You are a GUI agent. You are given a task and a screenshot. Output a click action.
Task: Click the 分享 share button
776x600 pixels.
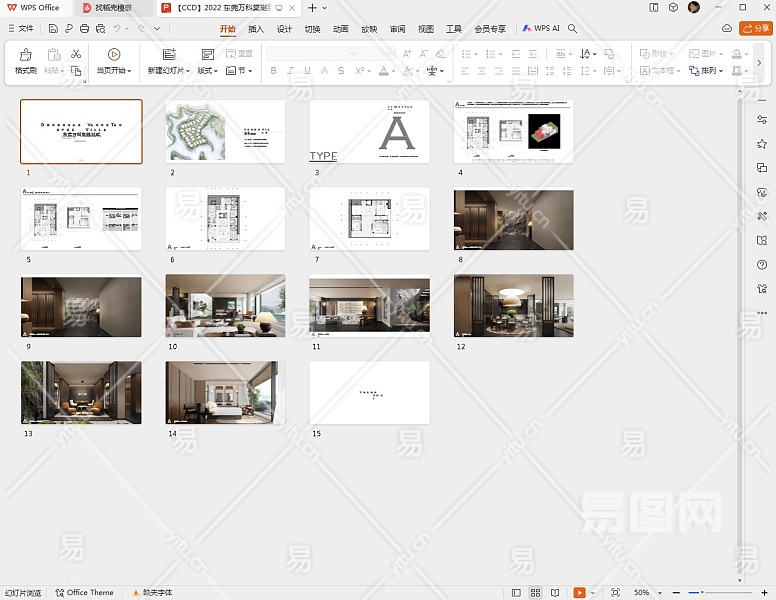coord(755,29)
